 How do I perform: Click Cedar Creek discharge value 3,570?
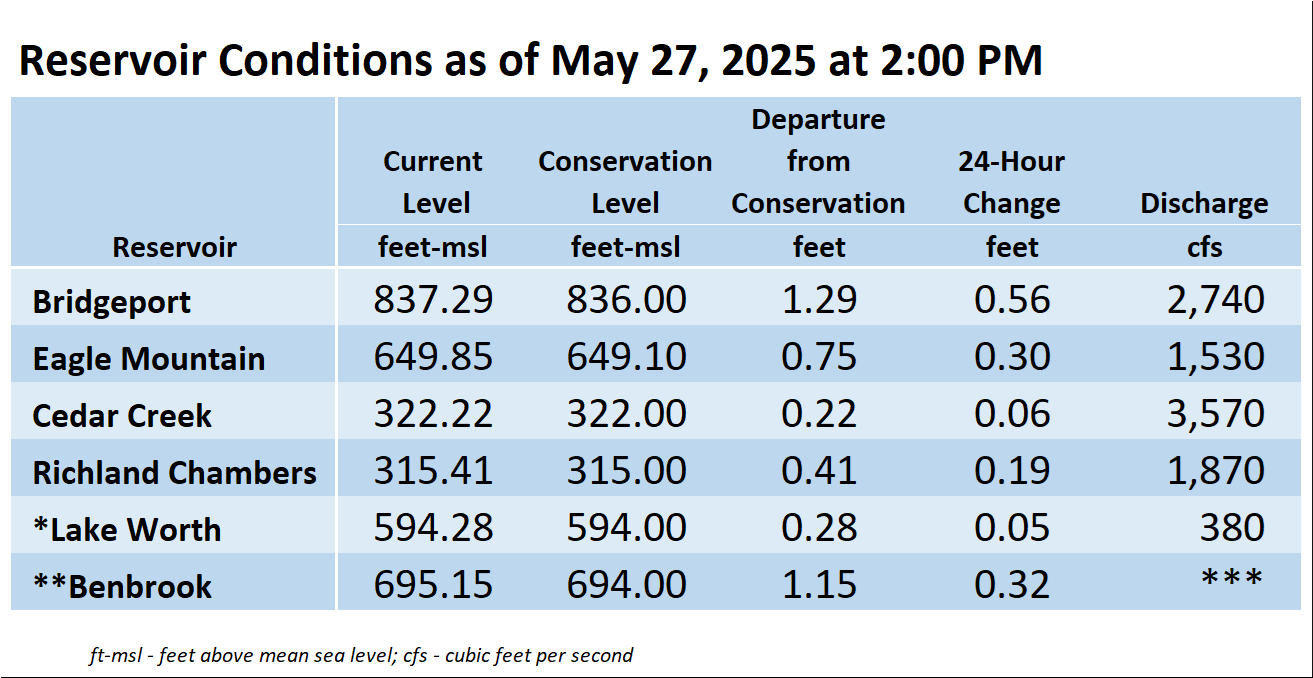tap(1215, 414)
